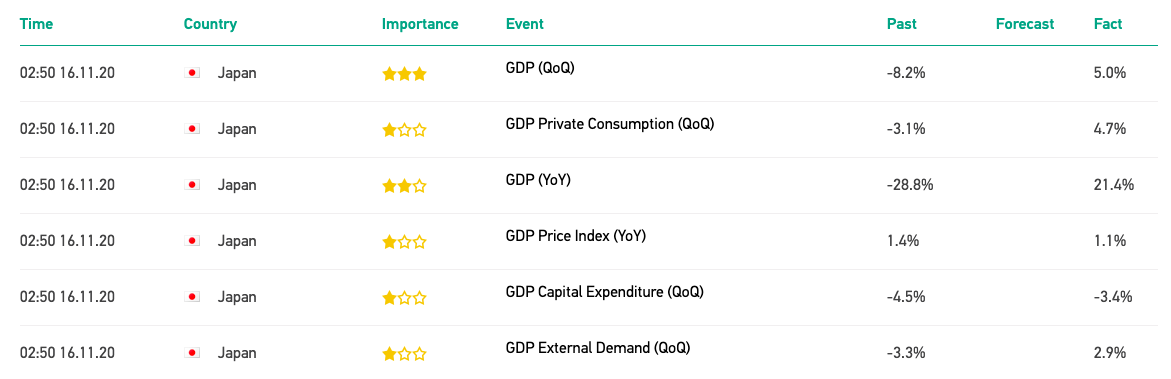The image size is (1171, 379).
Task: Click the Japan flag beside GDP Private Consumption
Action: click(x=193, y=129)
